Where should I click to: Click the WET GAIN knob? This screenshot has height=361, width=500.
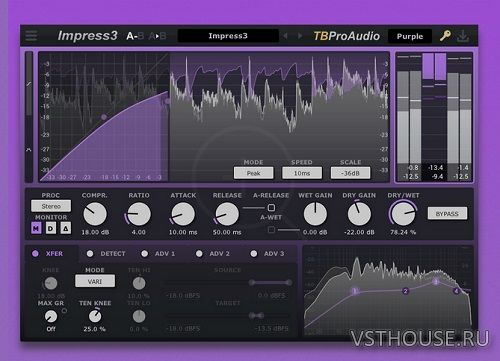click(315, 214)
